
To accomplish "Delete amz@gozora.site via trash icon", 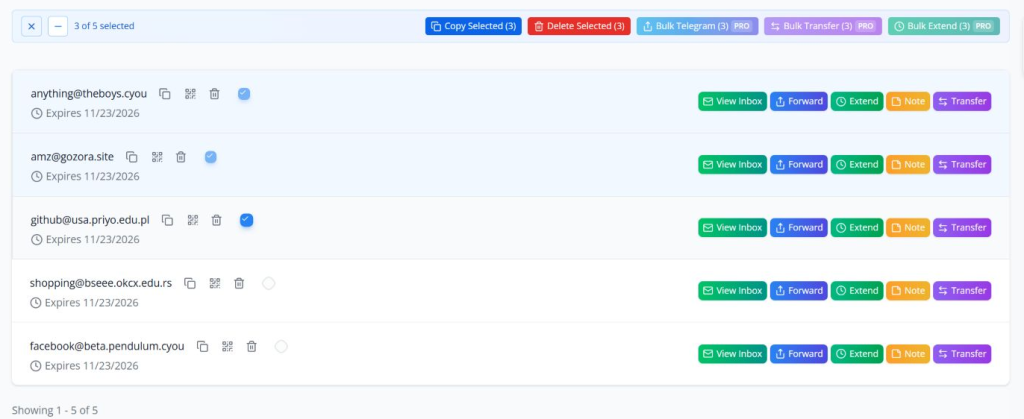I will tap(181, 157).
